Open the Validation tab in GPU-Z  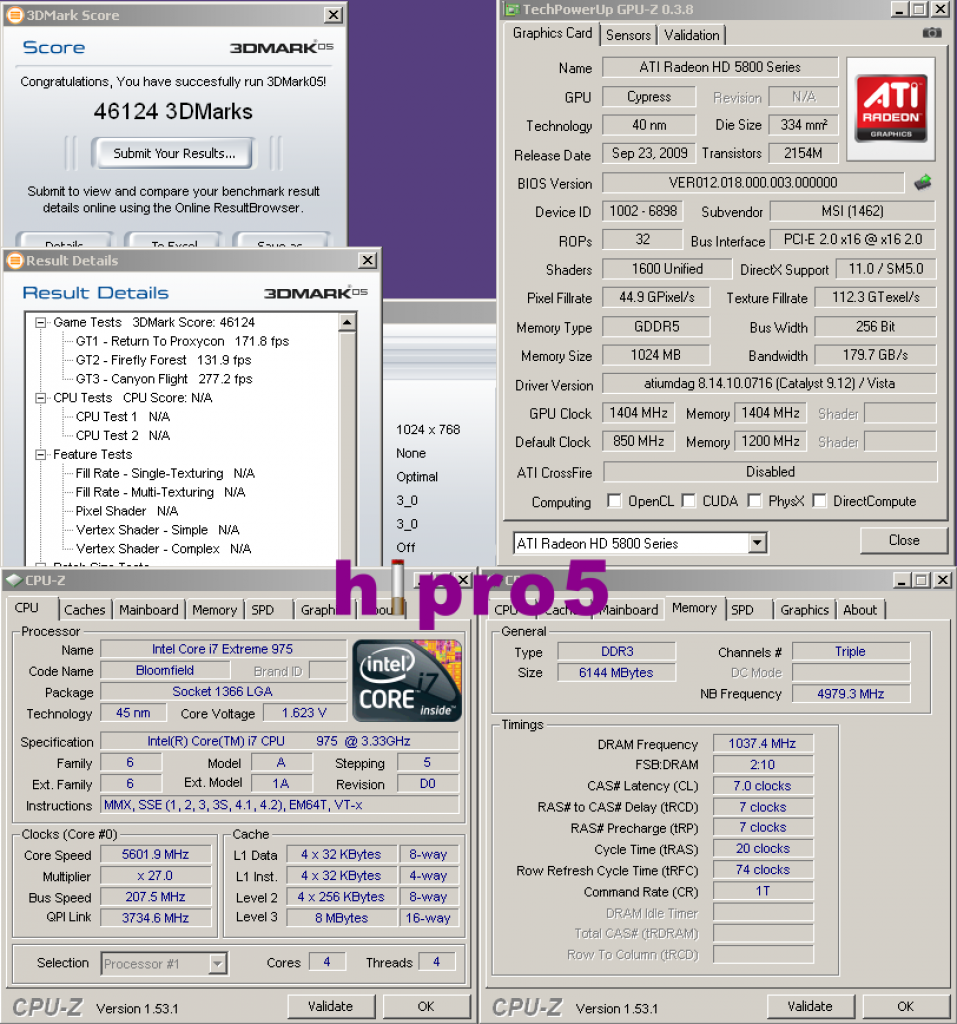tap(691, 35)
